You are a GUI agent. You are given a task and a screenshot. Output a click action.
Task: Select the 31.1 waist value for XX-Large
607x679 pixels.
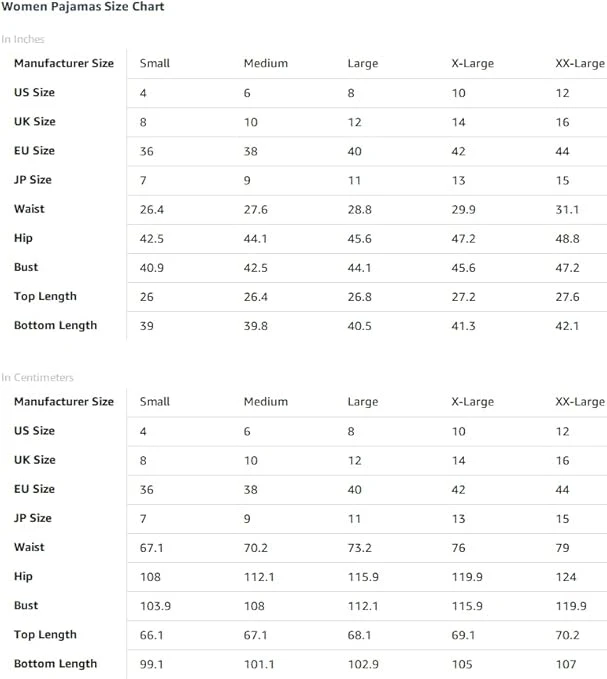pyautogui.click(x=567, y=209)
